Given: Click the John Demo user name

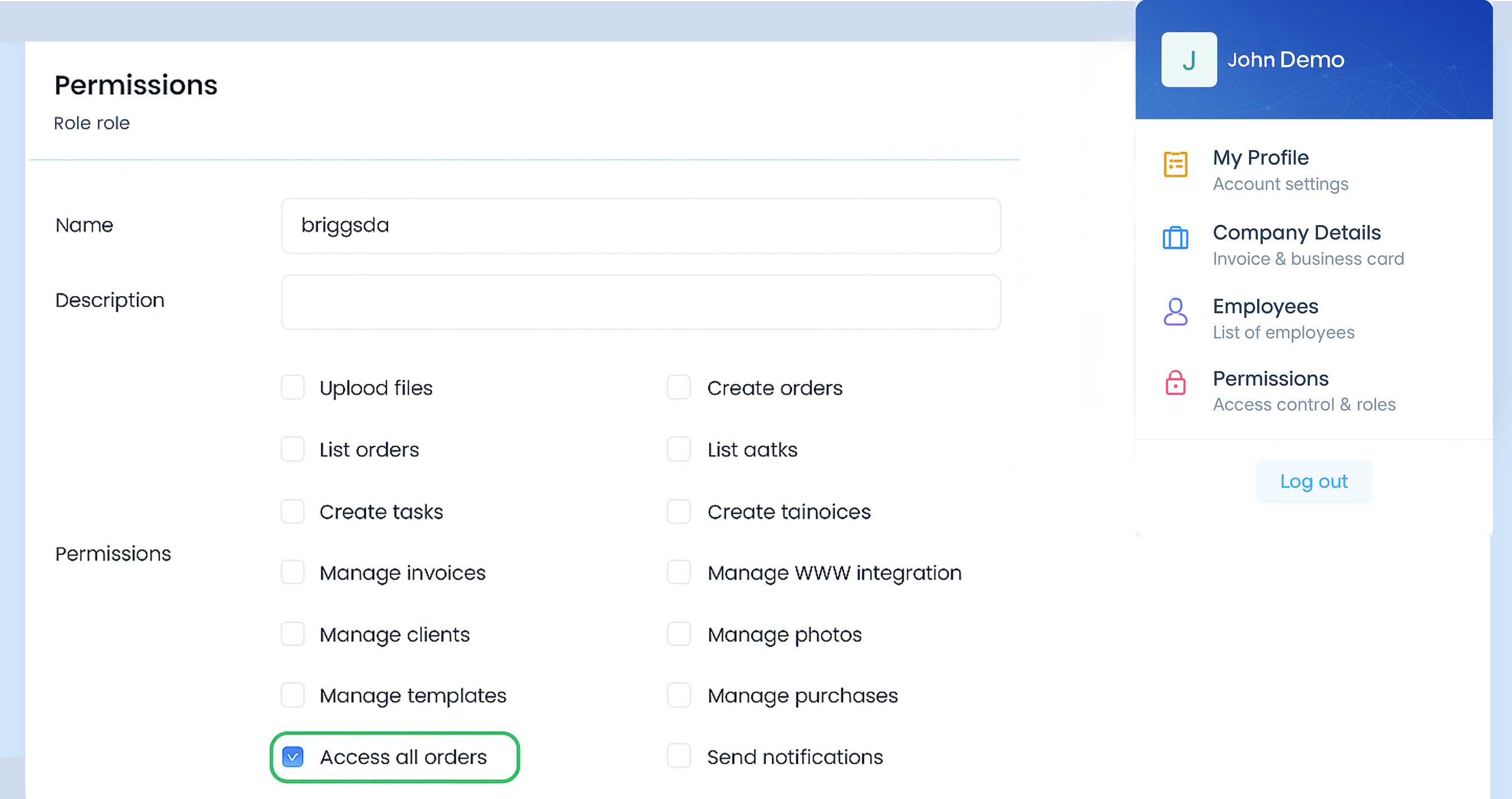Looking at the screenshot, I should tap(1285, 60).
